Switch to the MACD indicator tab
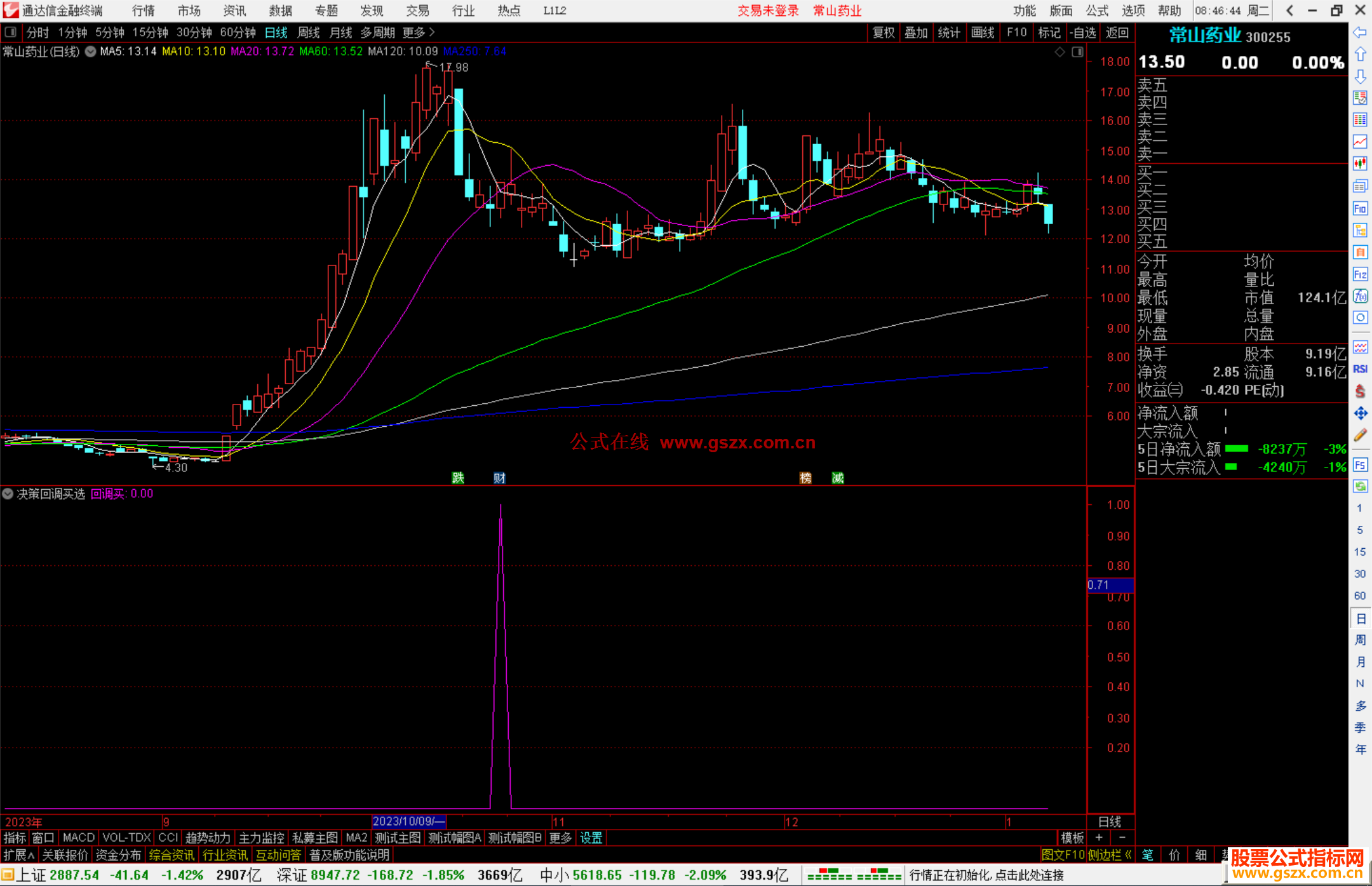Image resolution: width=1372 pixels, height=886 pixels. tap(78, 838)
